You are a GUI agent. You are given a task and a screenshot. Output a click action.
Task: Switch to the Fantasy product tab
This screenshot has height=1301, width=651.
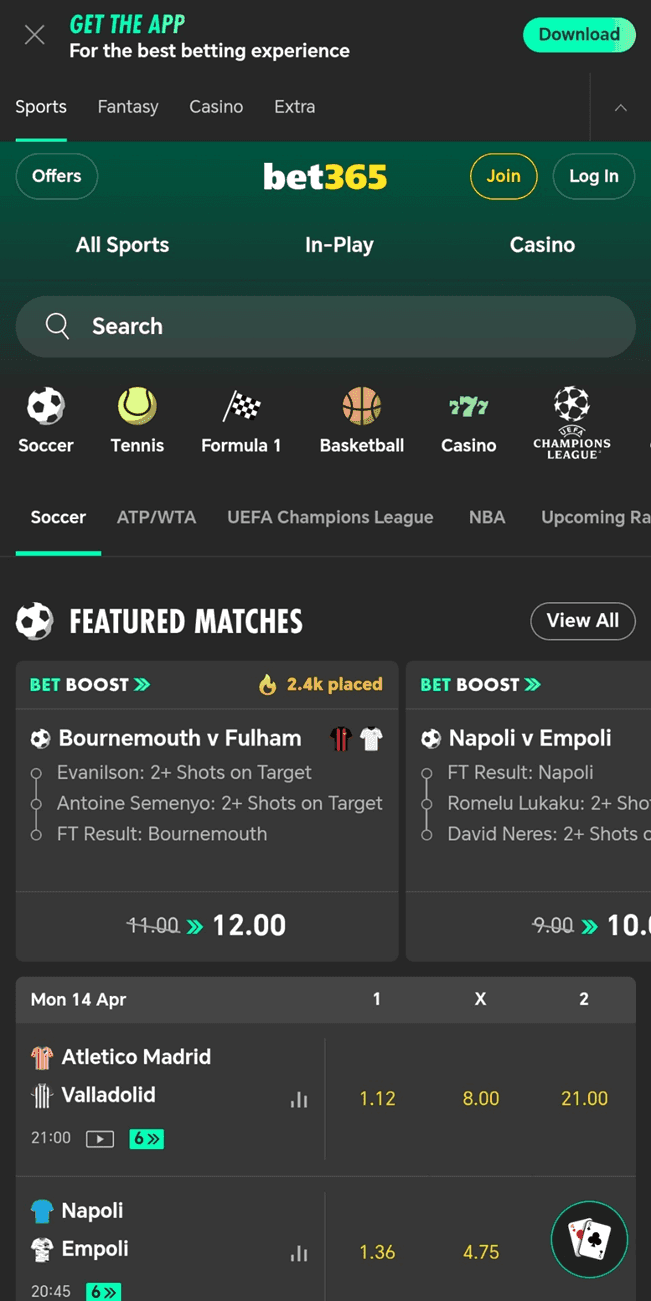pyautogui.click(x=128, y=107)
